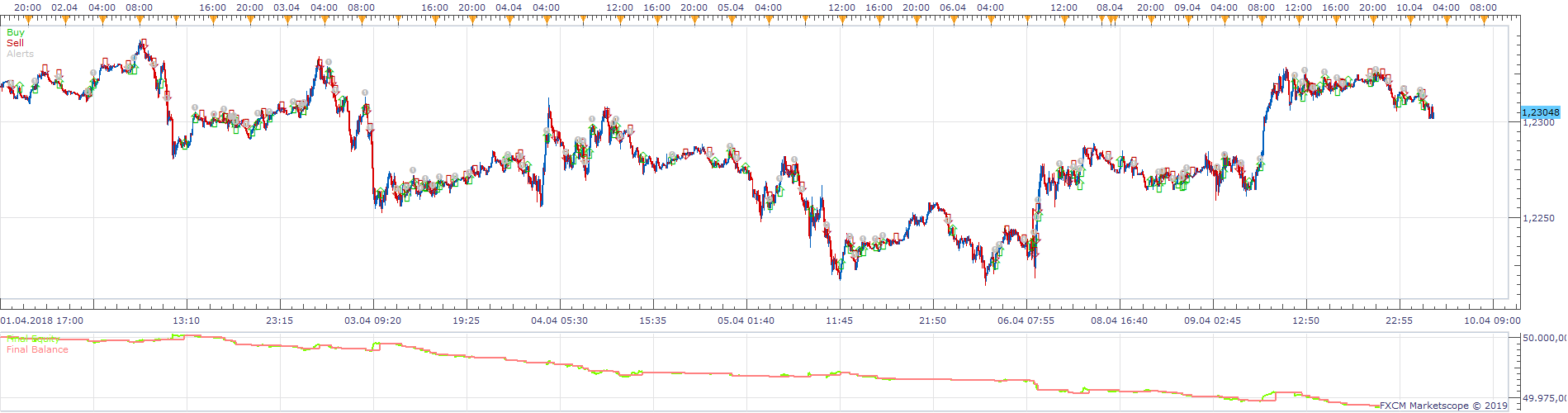
Task: Click the 1,2300 price axis value
Action: (1538, 122)
